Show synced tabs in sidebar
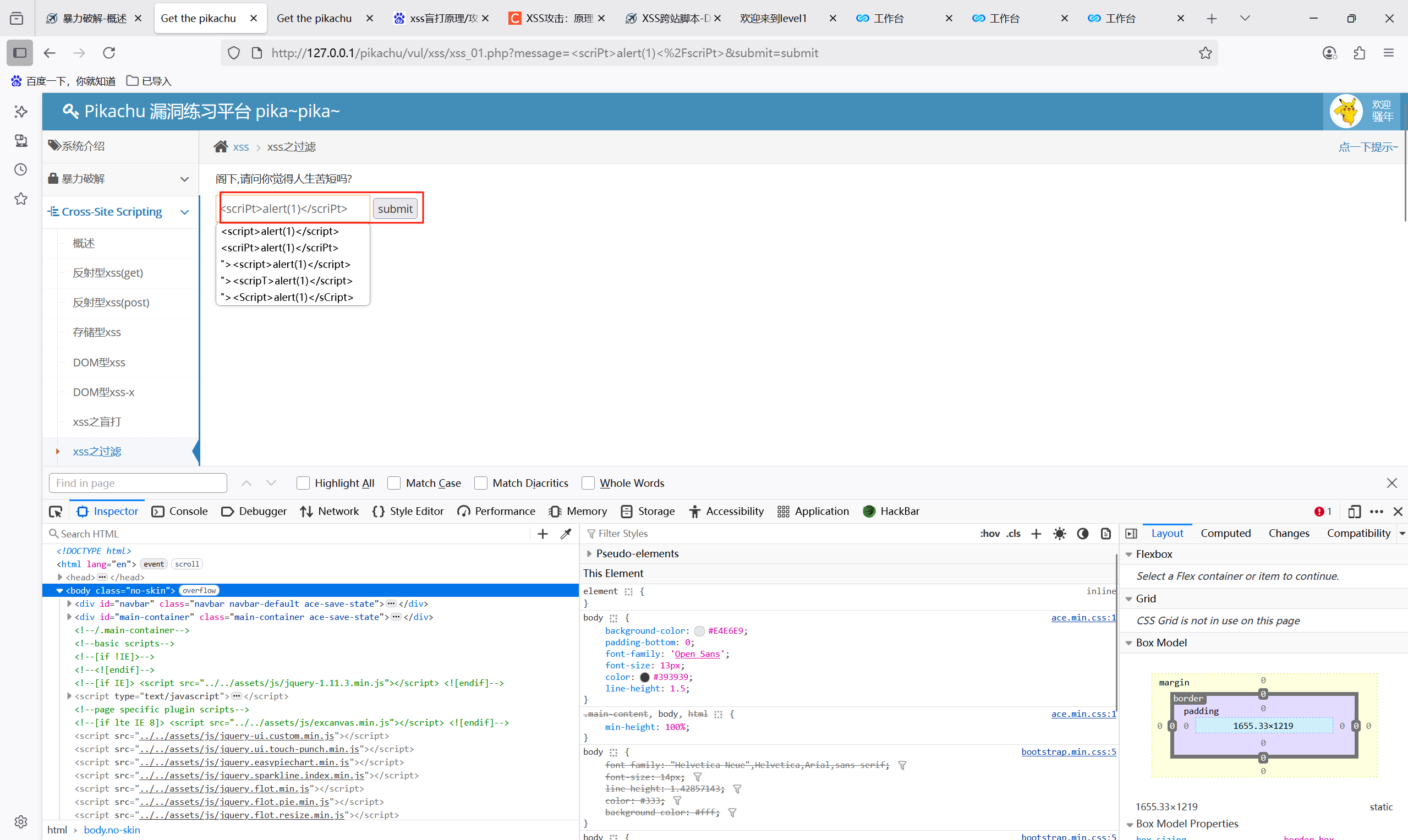Image resolution: width=1408 pixels, height=840 pixels. [21, 140]
